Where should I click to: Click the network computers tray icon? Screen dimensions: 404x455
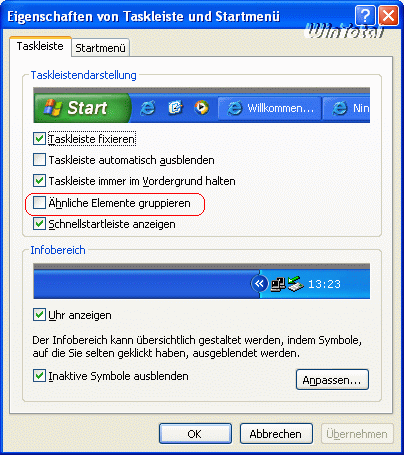278,284
